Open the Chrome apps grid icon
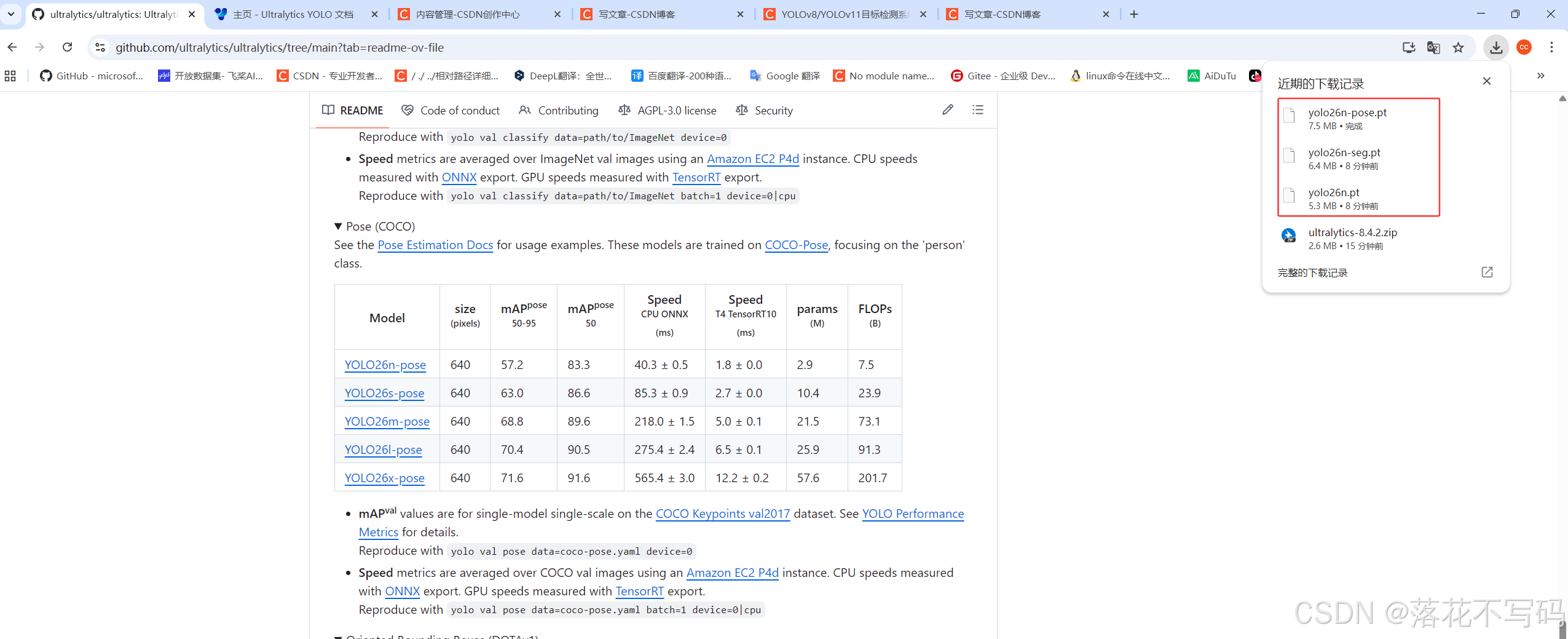 click(10, 76)
